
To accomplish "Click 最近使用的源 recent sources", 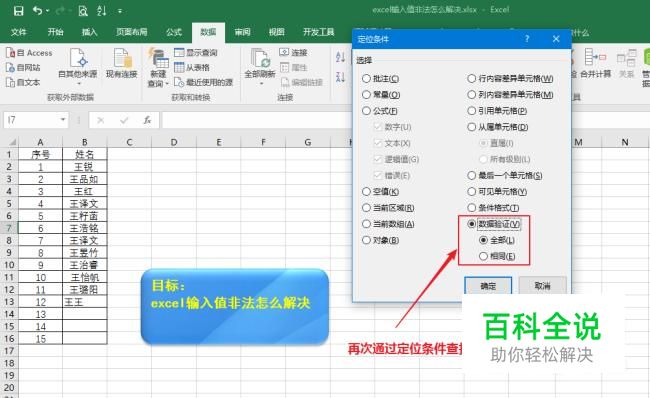I will click(204, 82).
